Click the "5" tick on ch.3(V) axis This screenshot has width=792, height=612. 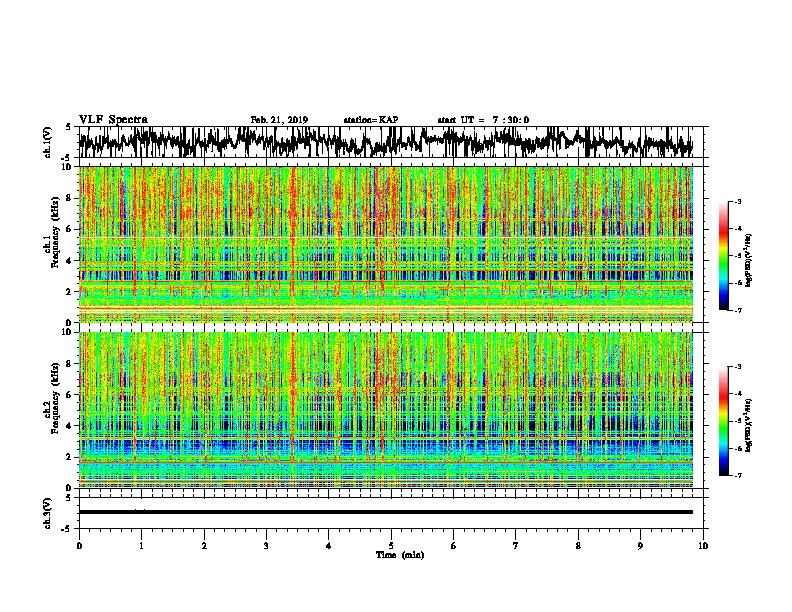(70, 498)
